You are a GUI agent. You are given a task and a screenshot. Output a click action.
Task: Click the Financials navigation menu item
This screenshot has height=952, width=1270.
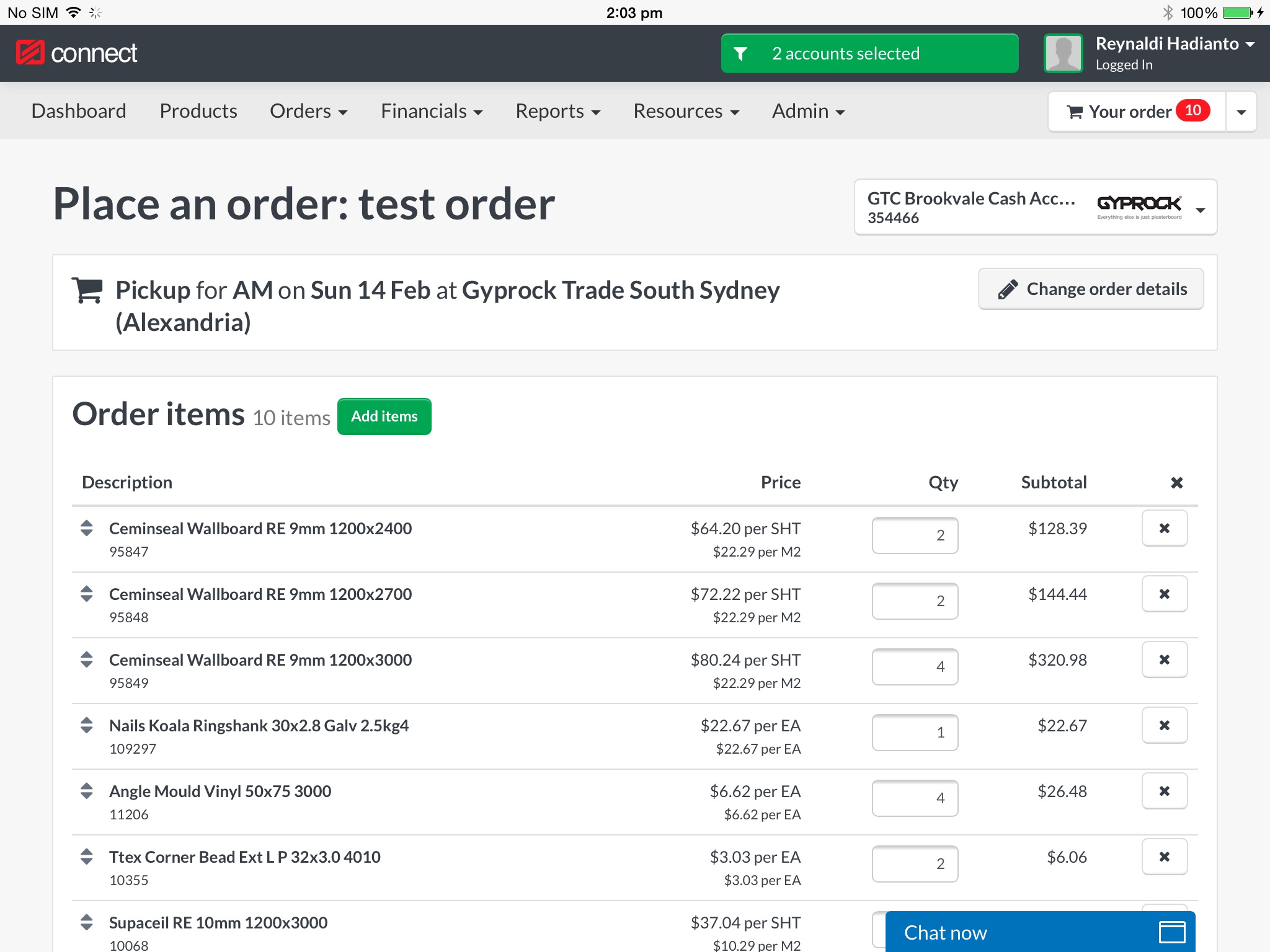[432, 111]
